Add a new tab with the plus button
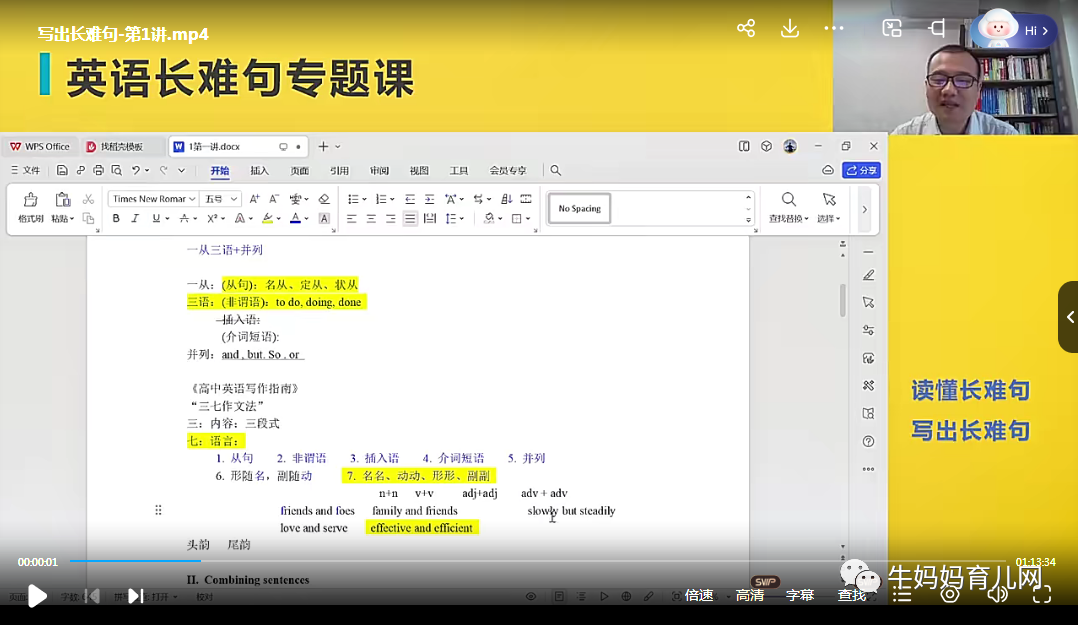1078x625 pixels. point(323,146)
